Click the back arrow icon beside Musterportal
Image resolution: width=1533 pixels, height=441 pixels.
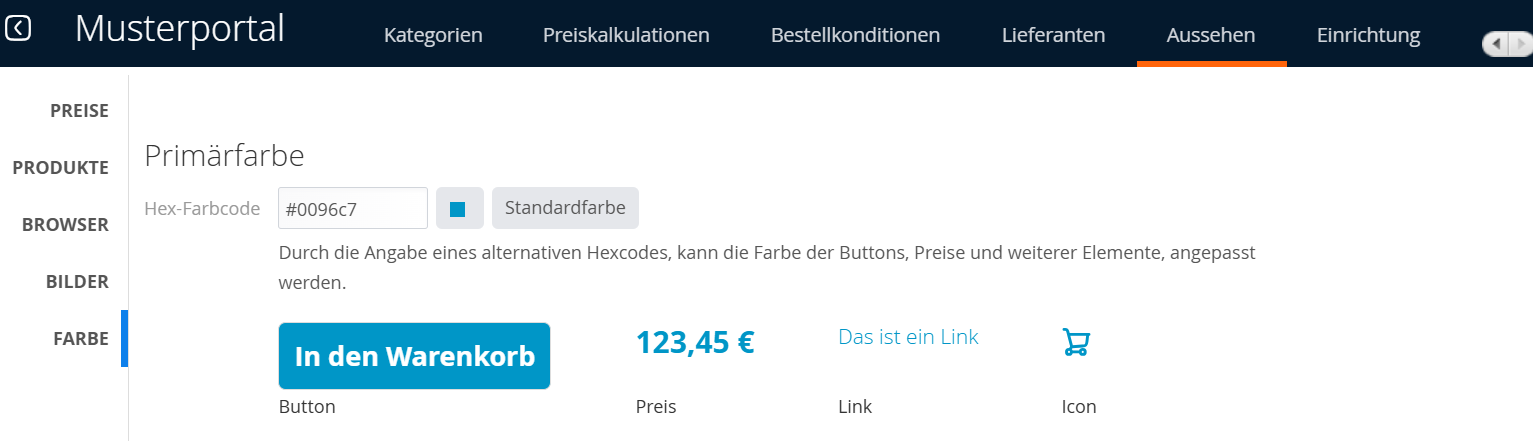[x=18, y=28]
